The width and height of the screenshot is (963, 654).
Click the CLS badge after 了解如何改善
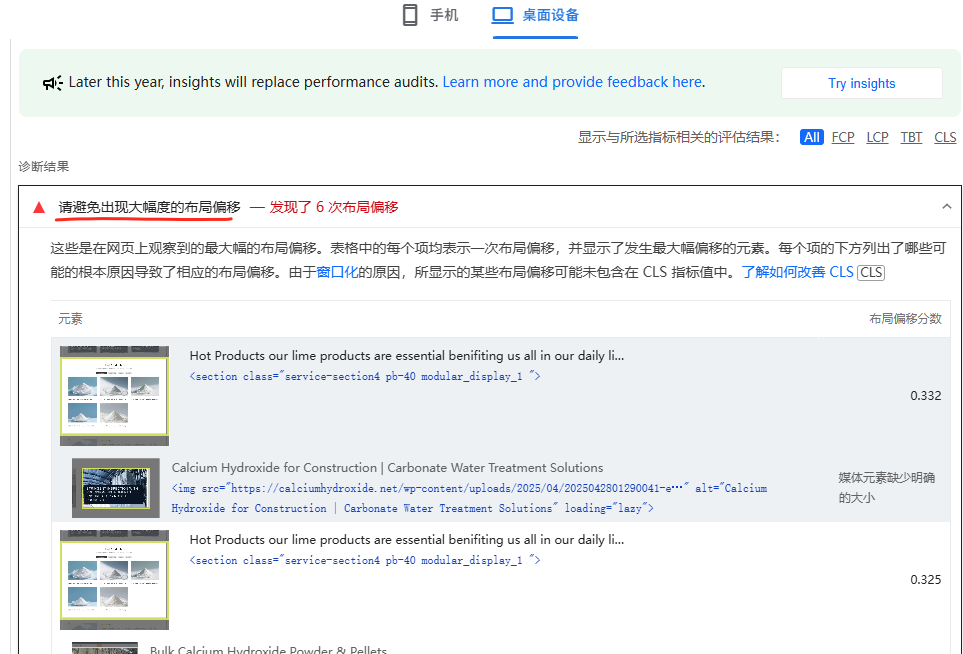869,272
